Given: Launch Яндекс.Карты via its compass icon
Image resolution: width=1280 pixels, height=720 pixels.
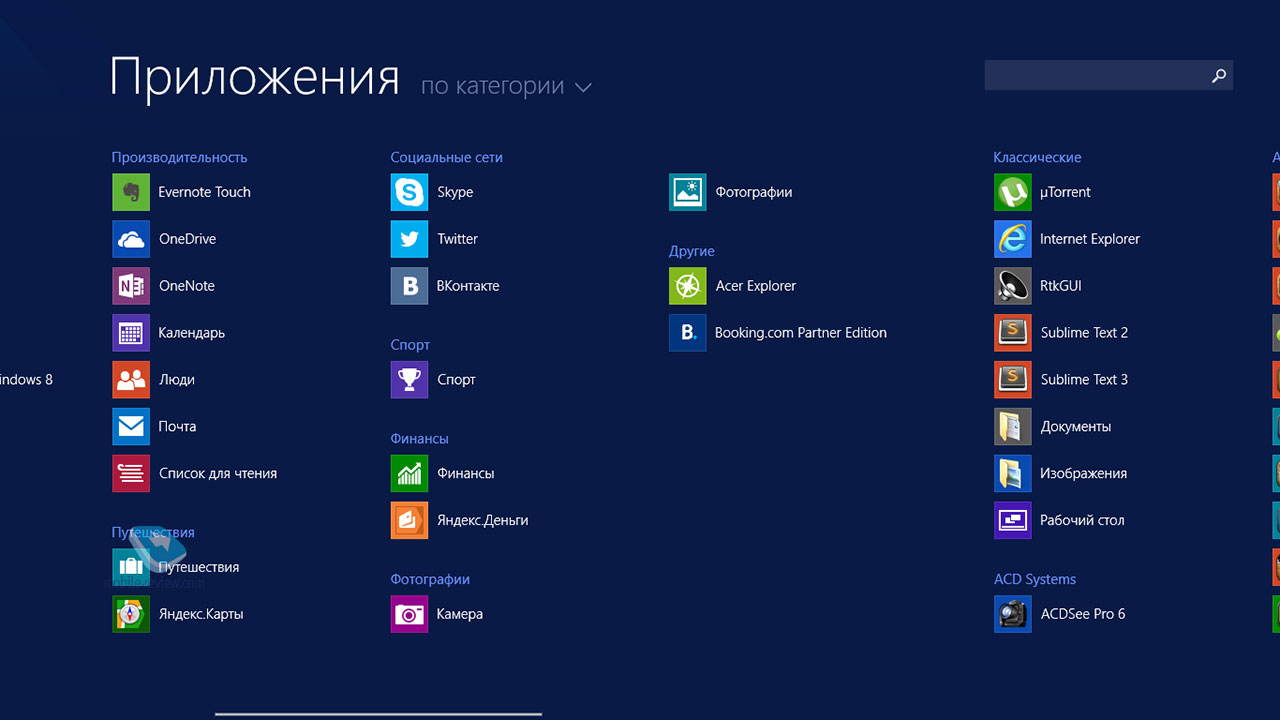Looking at the screenshot, I should [131, 614].
